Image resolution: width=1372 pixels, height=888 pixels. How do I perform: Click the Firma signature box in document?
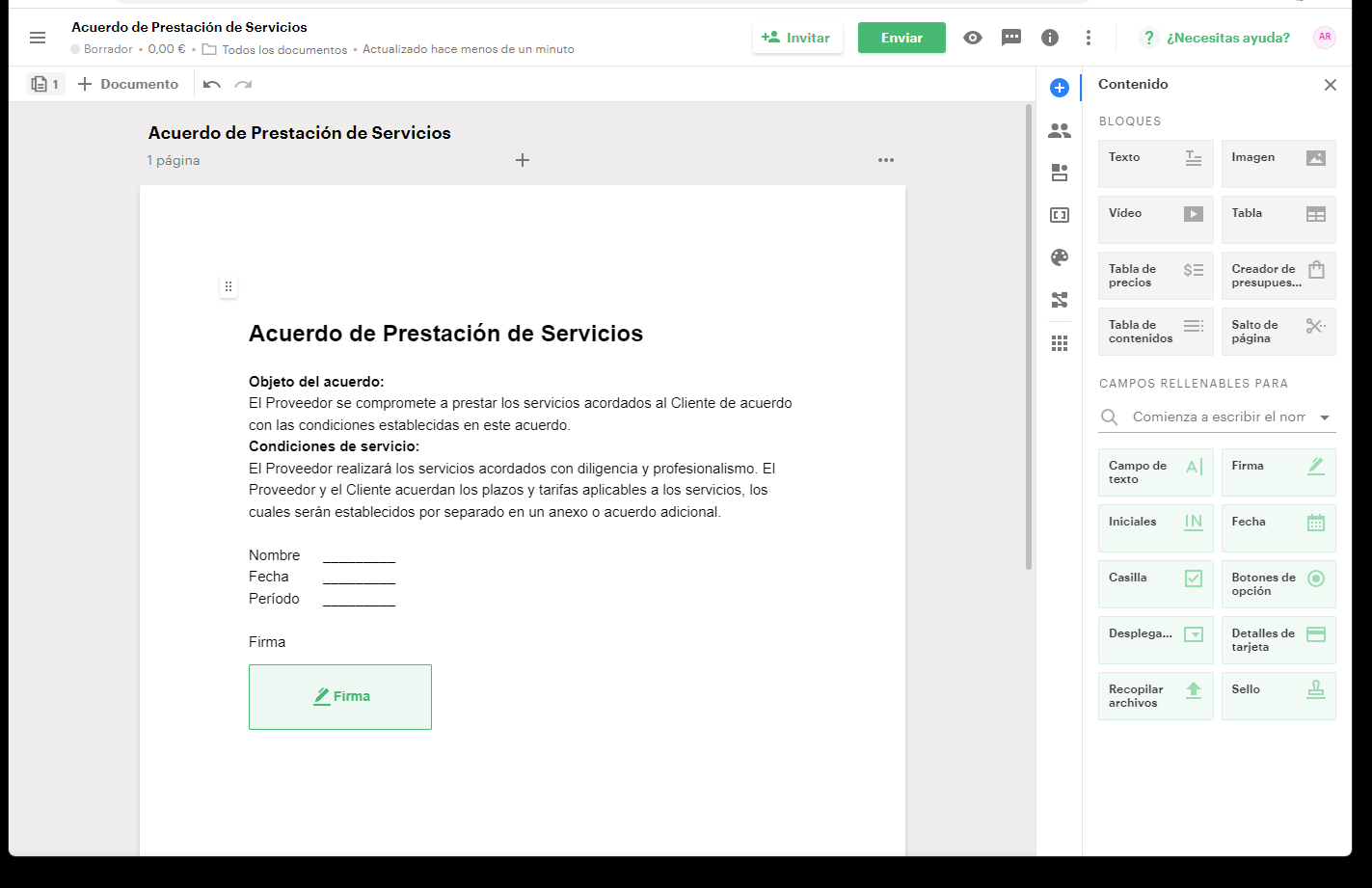pos(340,697)
